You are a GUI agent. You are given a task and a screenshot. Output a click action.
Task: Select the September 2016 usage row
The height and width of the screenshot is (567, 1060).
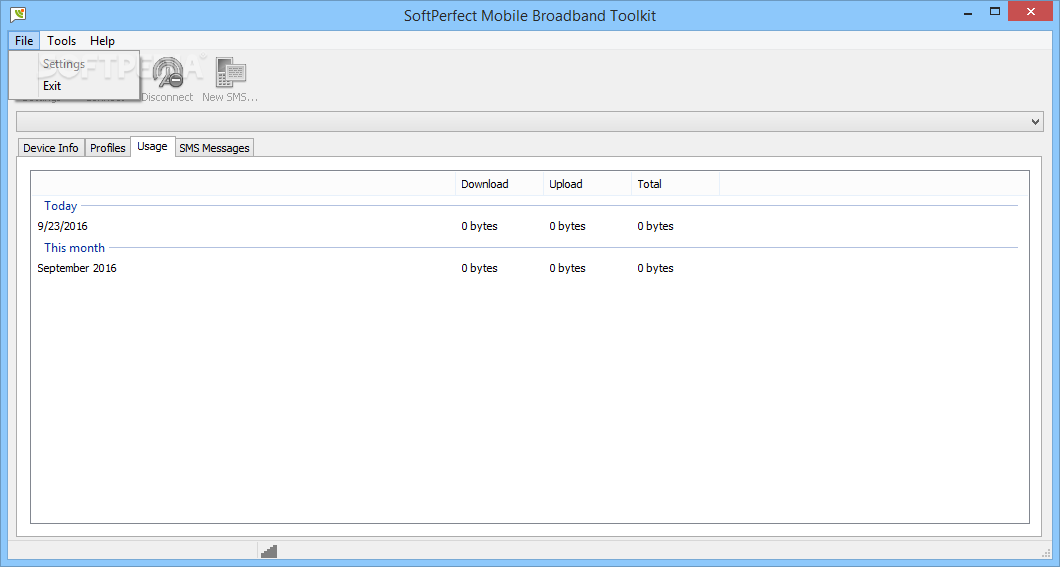click(x=530, y=268)
